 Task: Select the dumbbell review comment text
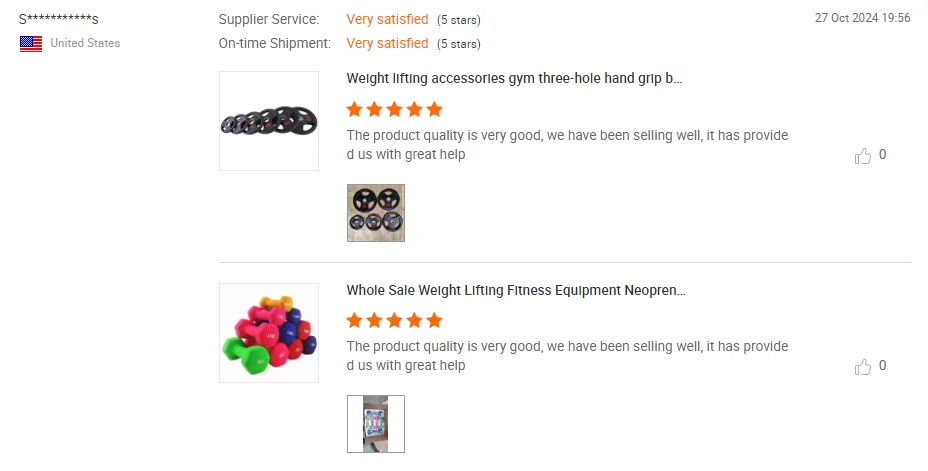click(567, 356)
